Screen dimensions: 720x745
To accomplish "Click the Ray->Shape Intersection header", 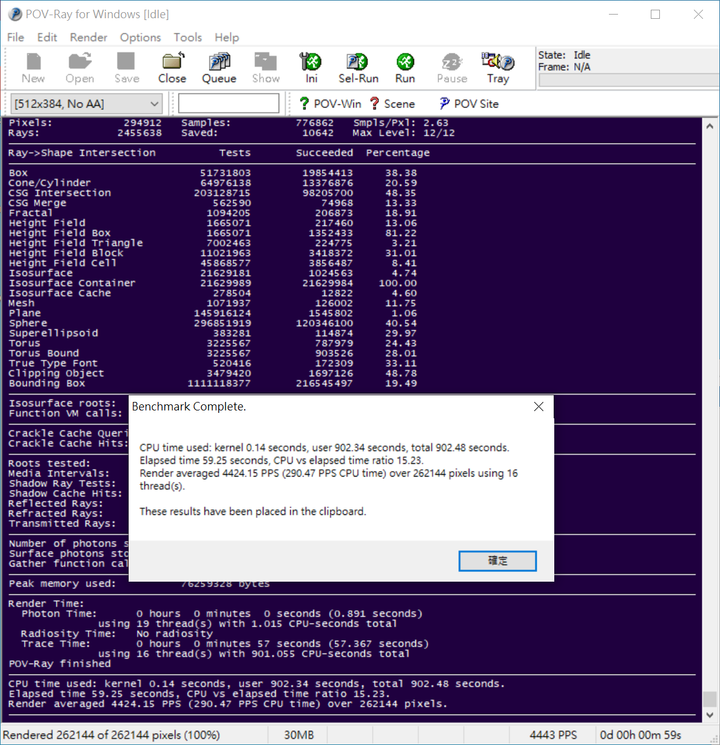I will 82,153.
